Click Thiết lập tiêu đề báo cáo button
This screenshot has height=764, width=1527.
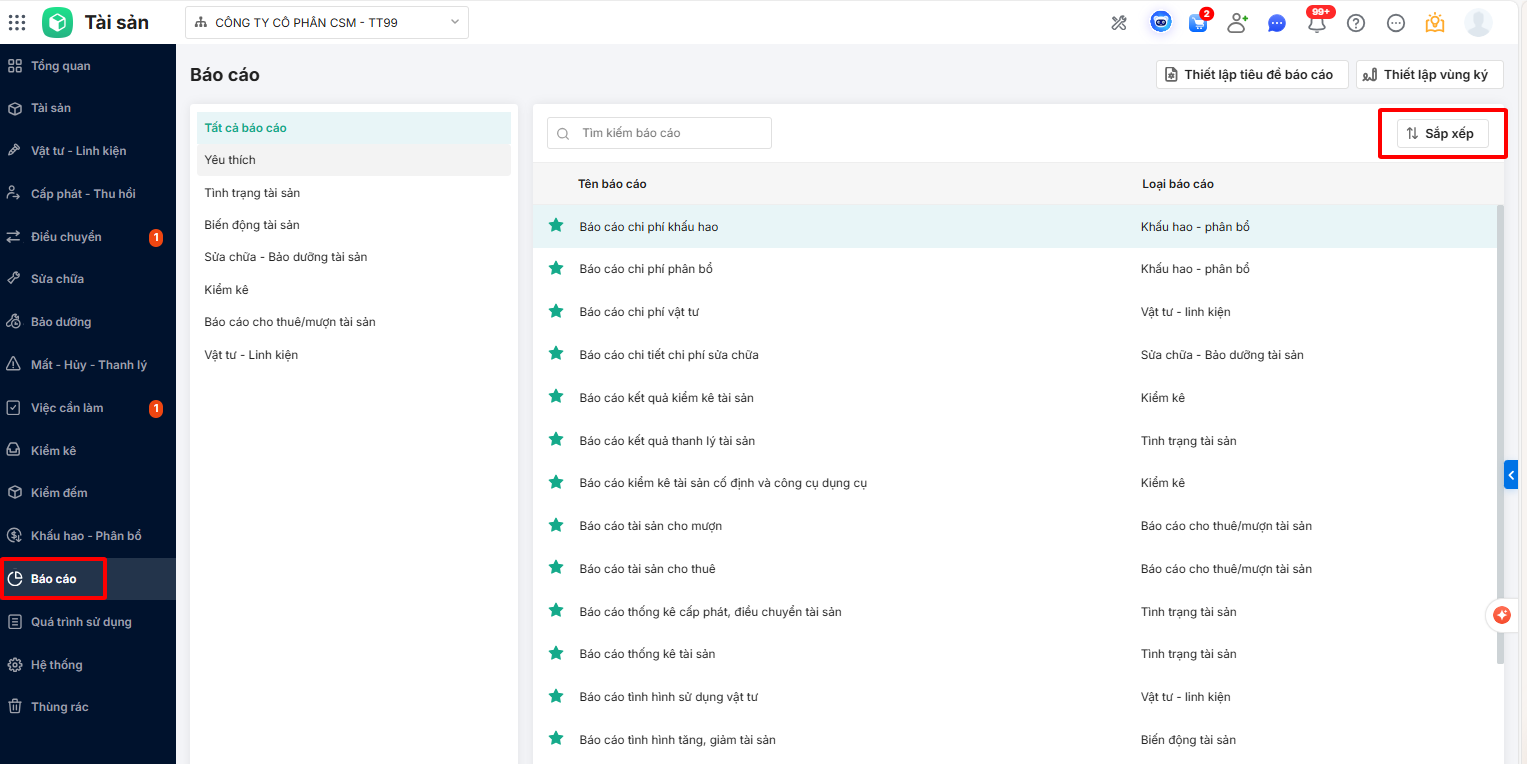tap(1251, 75)
